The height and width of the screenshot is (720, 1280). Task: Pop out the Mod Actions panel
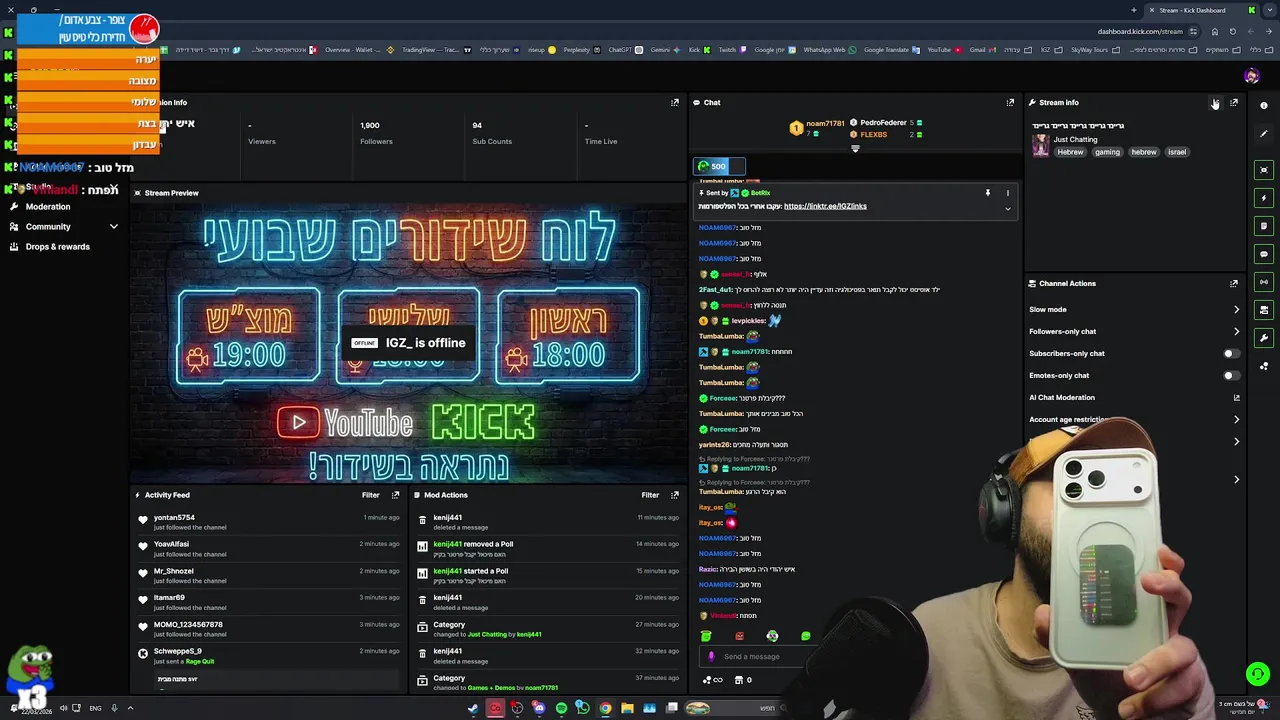(675, 495)
